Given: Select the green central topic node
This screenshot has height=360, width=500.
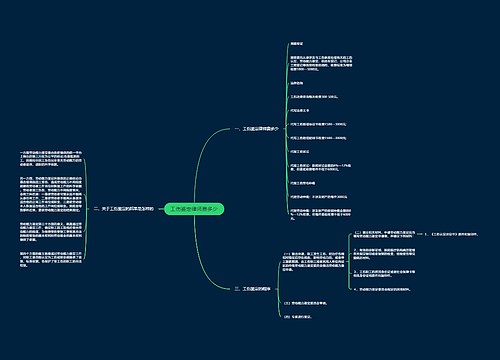Looking at the screenshot, I should click(x=194, y=209).
